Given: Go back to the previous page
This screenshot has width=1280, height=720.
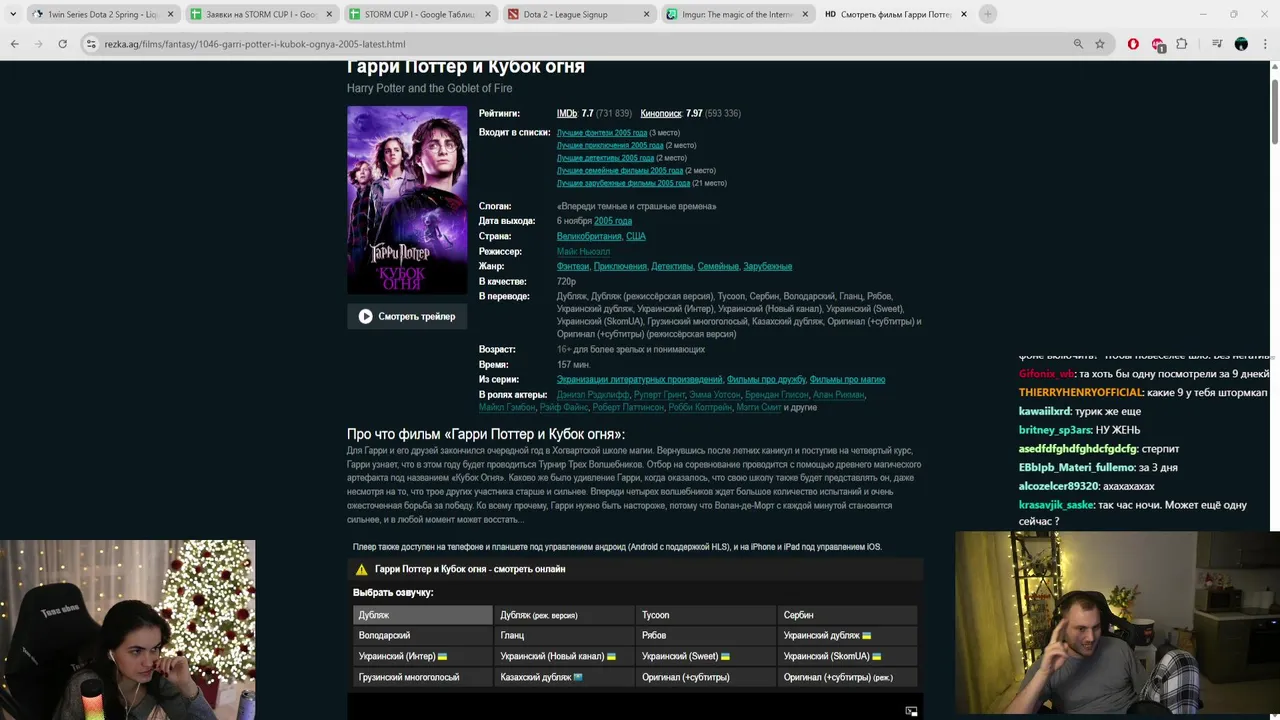Looking at the screenshot, I should pyautogui.click(x=14, y=44).
